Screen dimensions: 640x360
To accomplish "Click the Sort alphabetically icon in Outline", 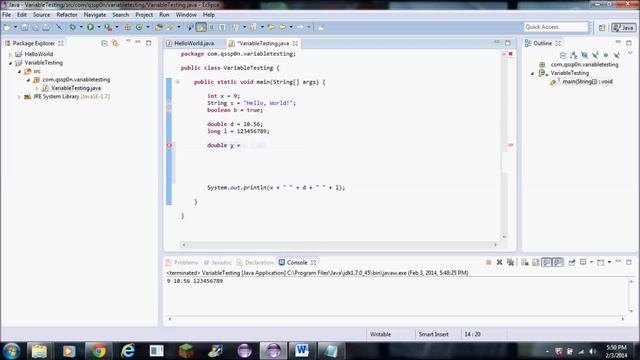I will [573, 55].
